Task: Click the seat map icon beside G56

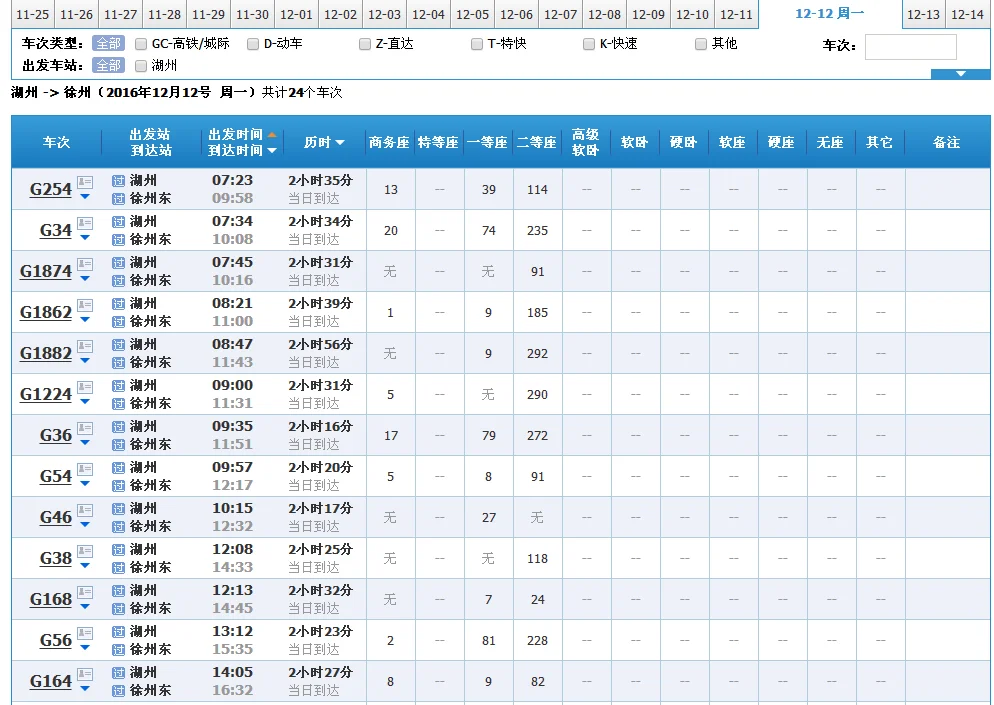Action: click(85, 632)
